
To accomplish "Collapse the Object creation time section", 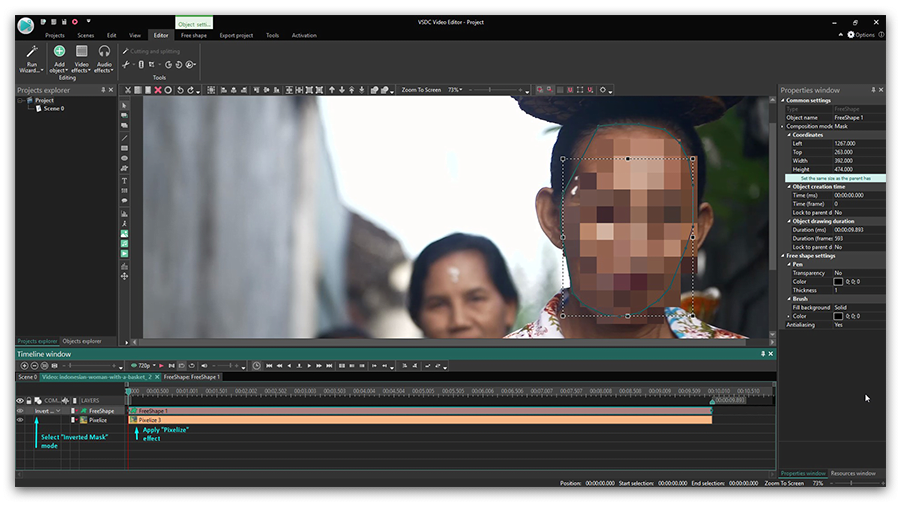I will (789, 186).
